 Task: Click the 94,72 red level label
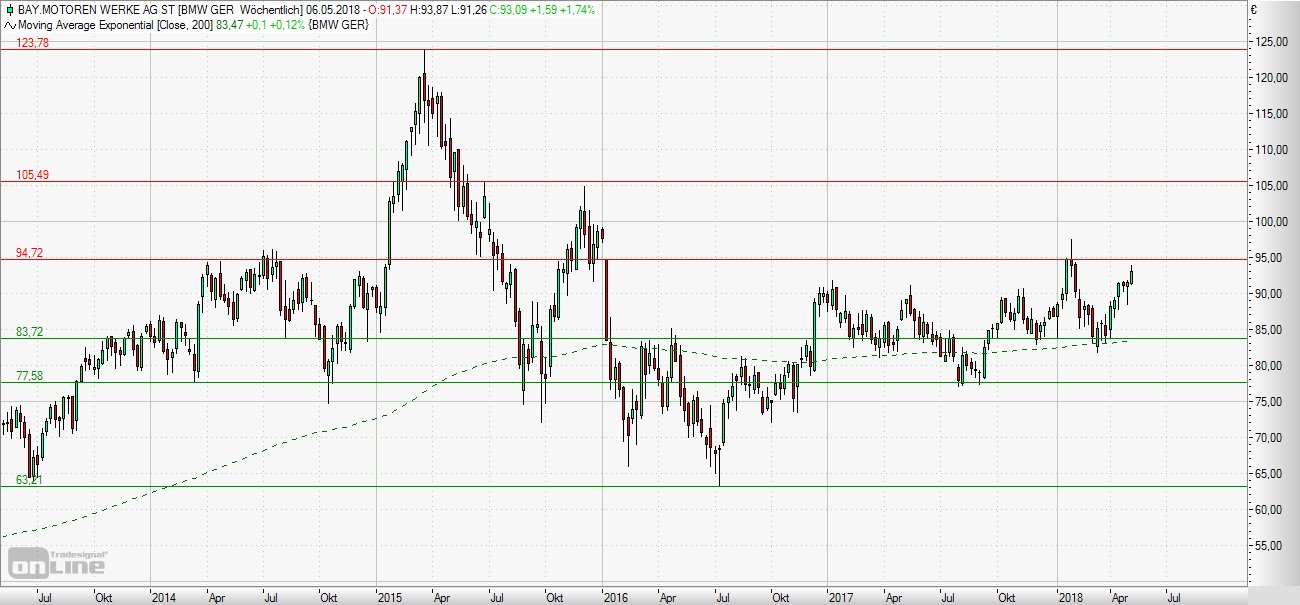29,253
